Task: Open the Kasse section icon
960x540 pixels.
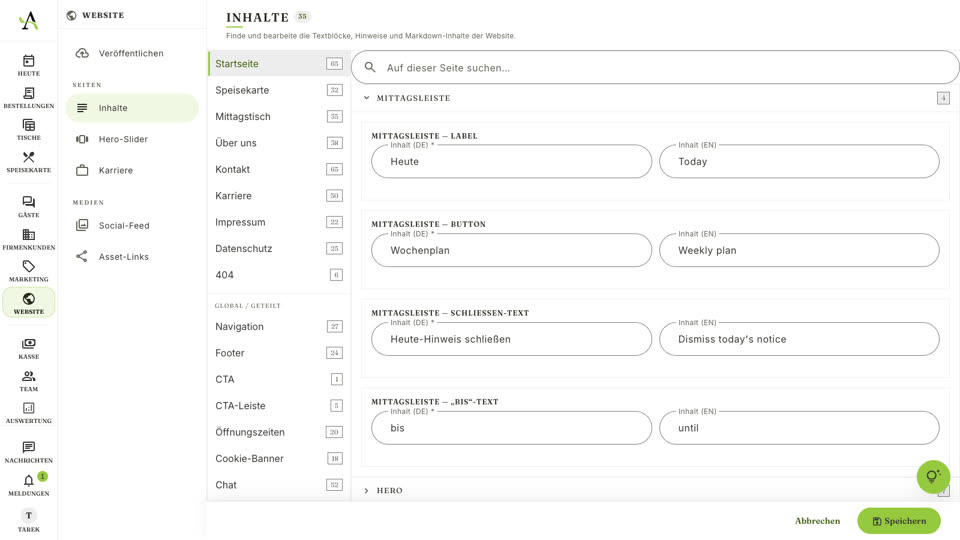Action: [28, 343]
